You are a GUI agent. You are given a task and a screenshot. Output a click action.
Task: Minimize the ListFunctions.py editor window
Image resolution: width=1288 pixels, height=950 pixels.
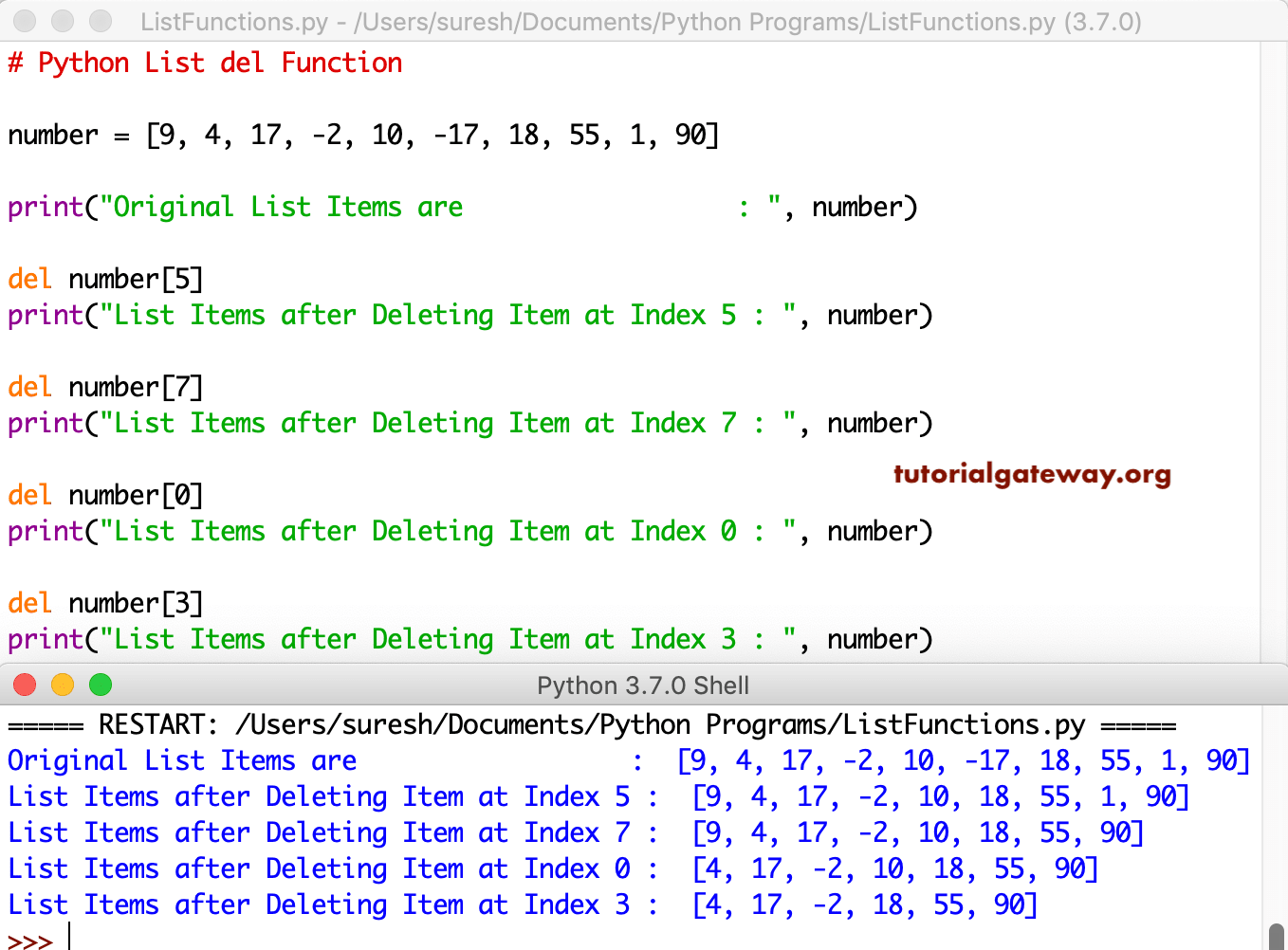tap(63, 20)
